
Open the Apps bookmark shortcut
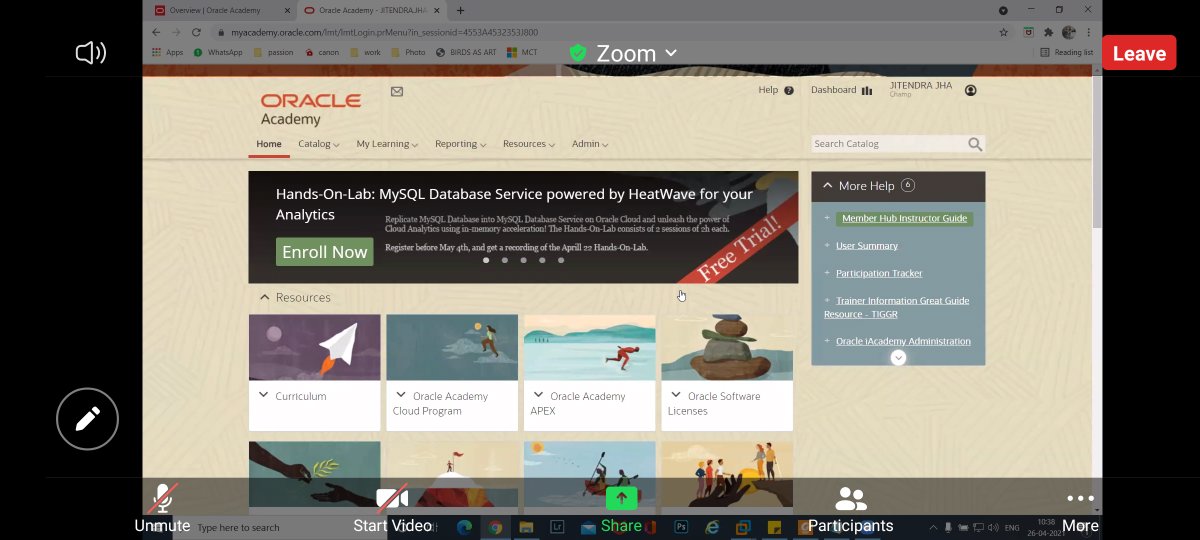pyautogui.click(x=168, y=52)
